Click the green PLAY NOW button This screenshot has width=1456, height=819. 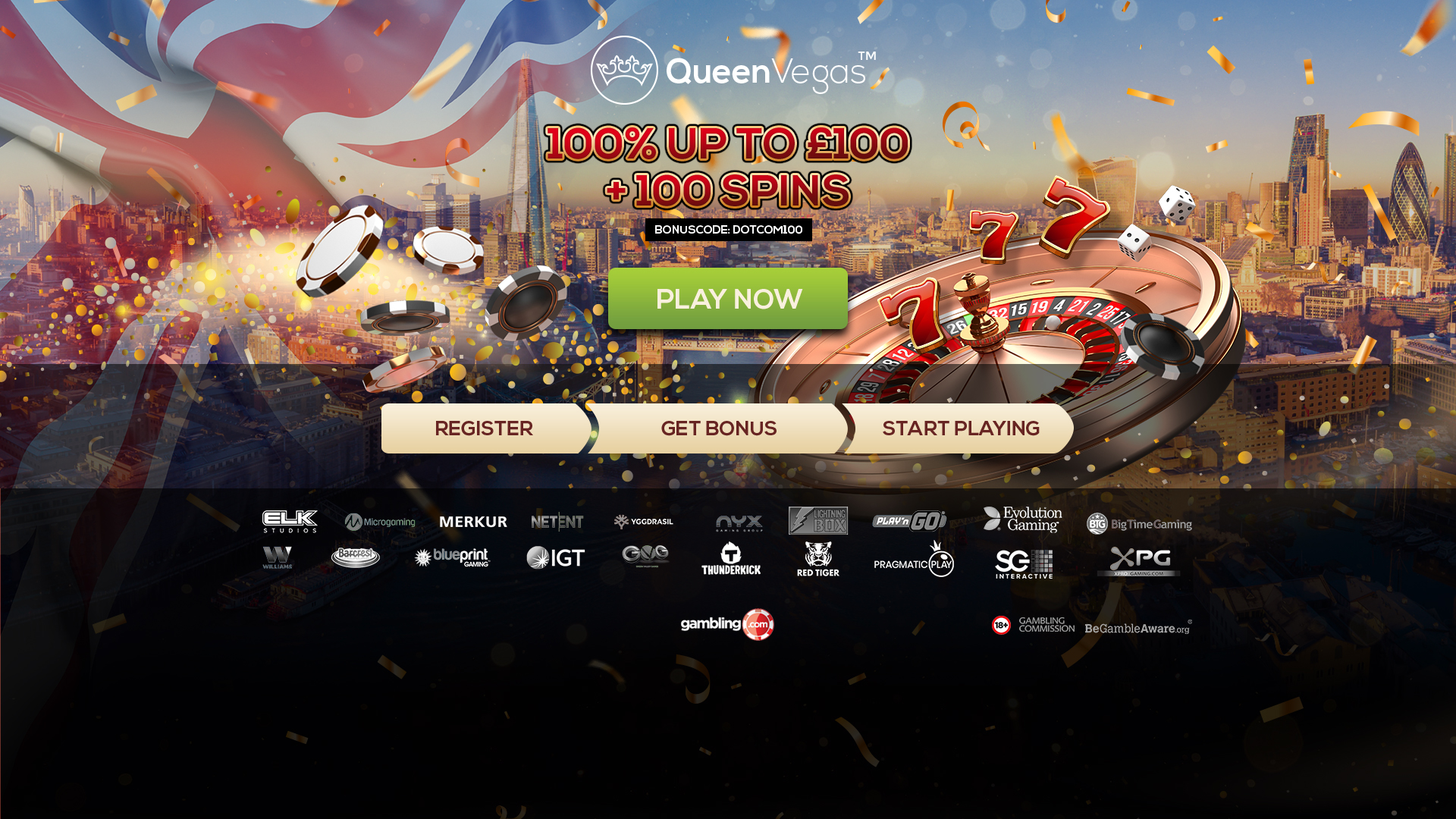[x=728, y=298]
